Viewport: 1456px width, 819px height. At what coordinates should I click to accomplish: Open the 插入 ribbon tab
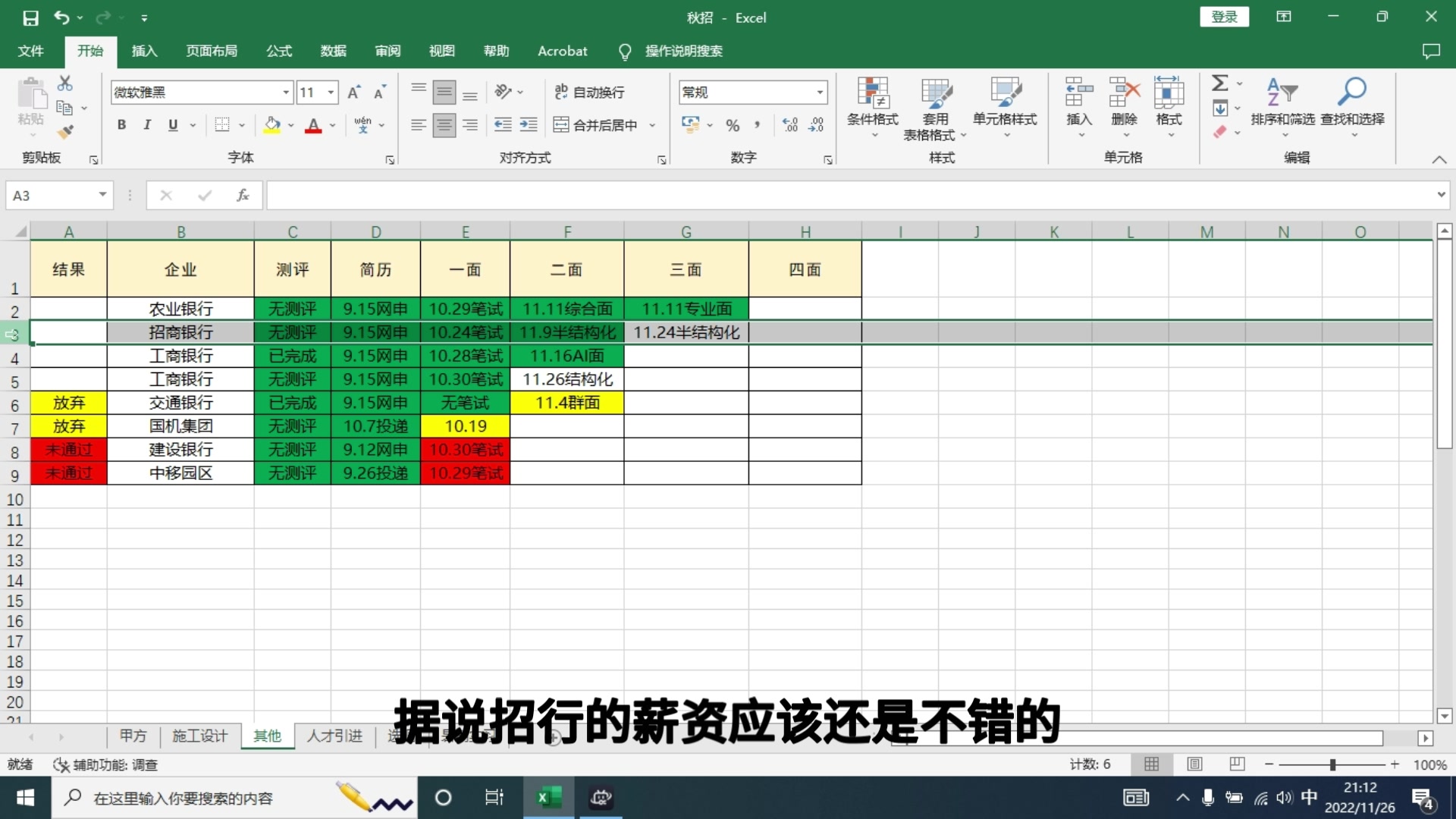click(x=144, y=51)
